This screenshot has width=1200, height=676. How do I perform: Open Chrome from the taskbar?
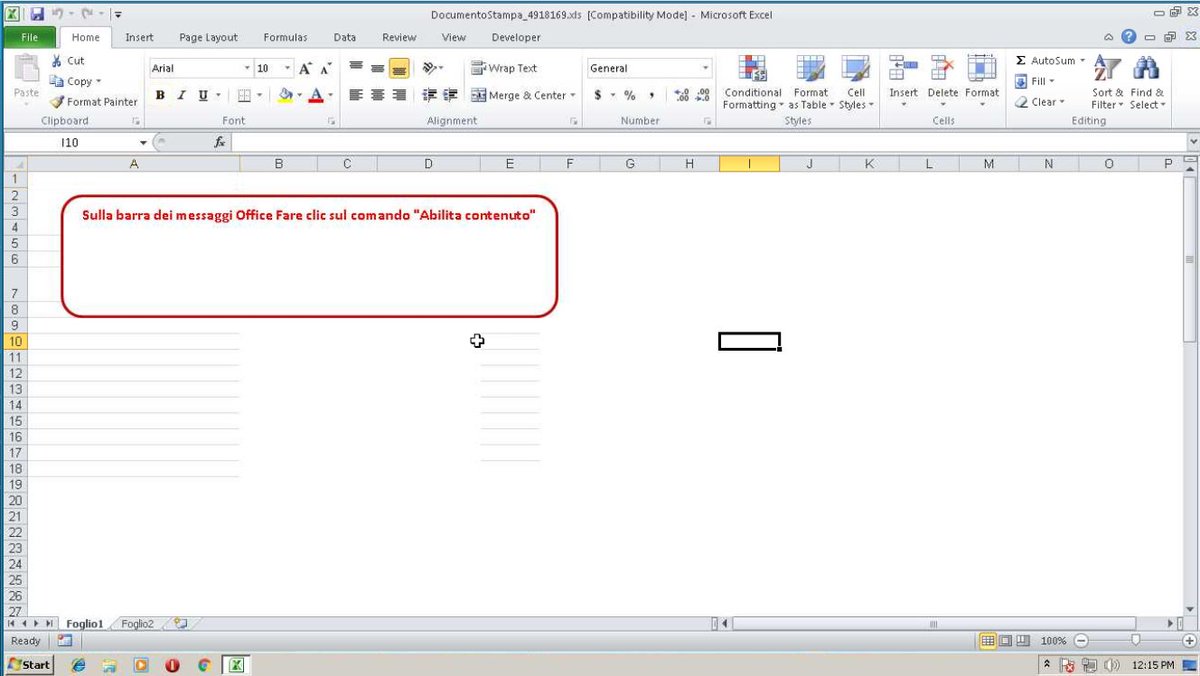204,665
